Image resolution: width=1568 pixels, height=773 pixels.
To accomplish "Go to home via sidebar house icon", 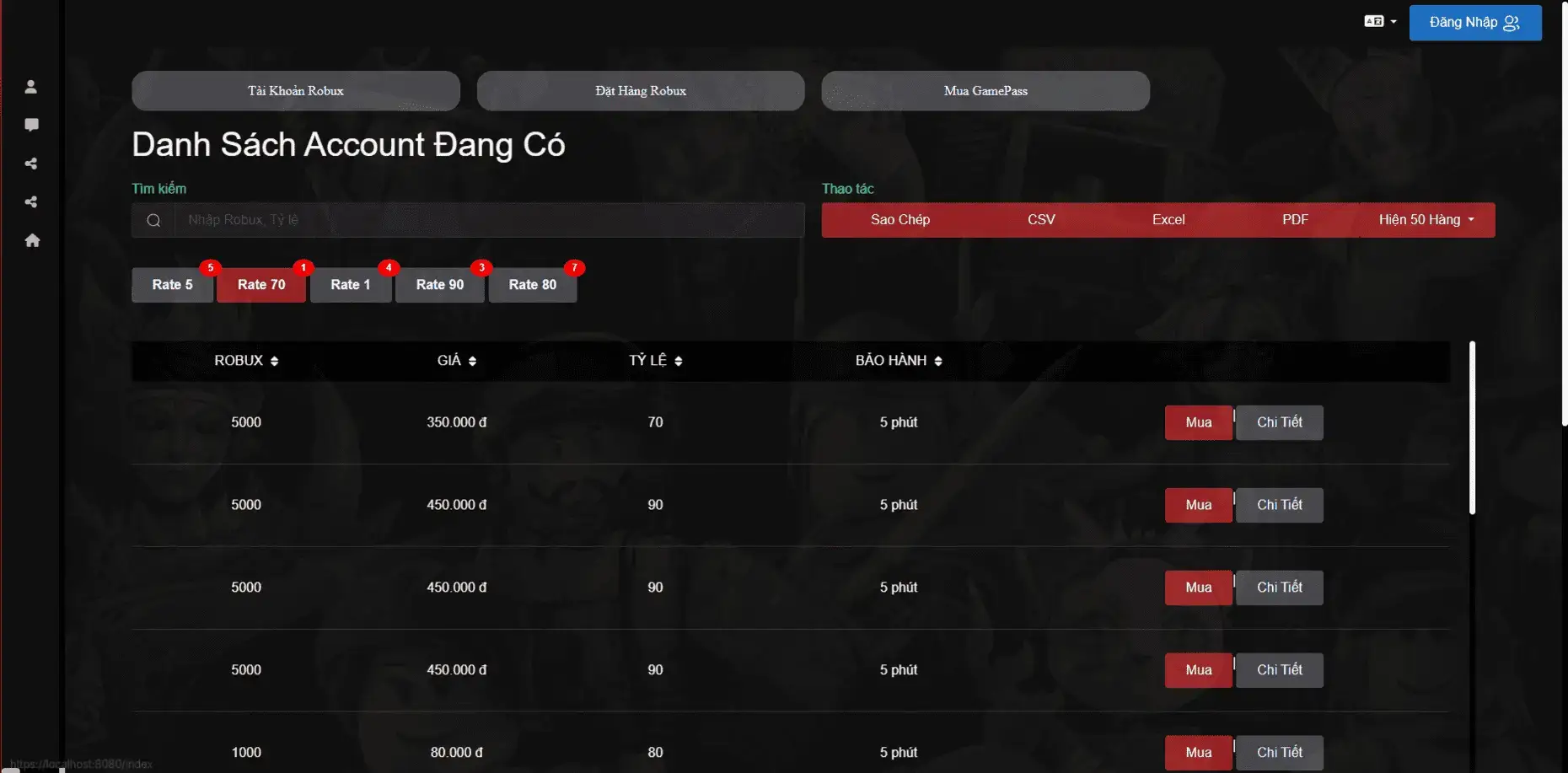I will pos(32,240).
